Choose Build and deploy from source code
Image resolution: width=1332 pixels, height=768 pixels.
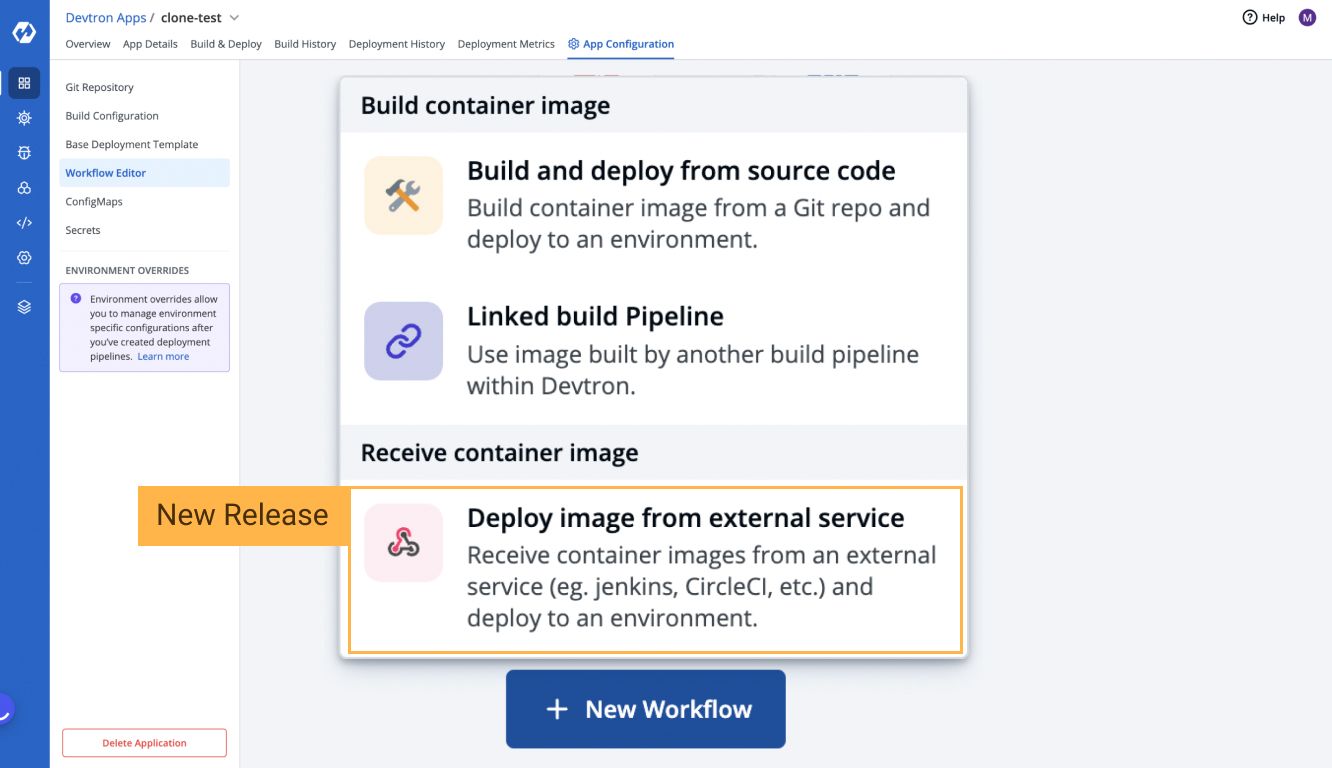[653, 205]
